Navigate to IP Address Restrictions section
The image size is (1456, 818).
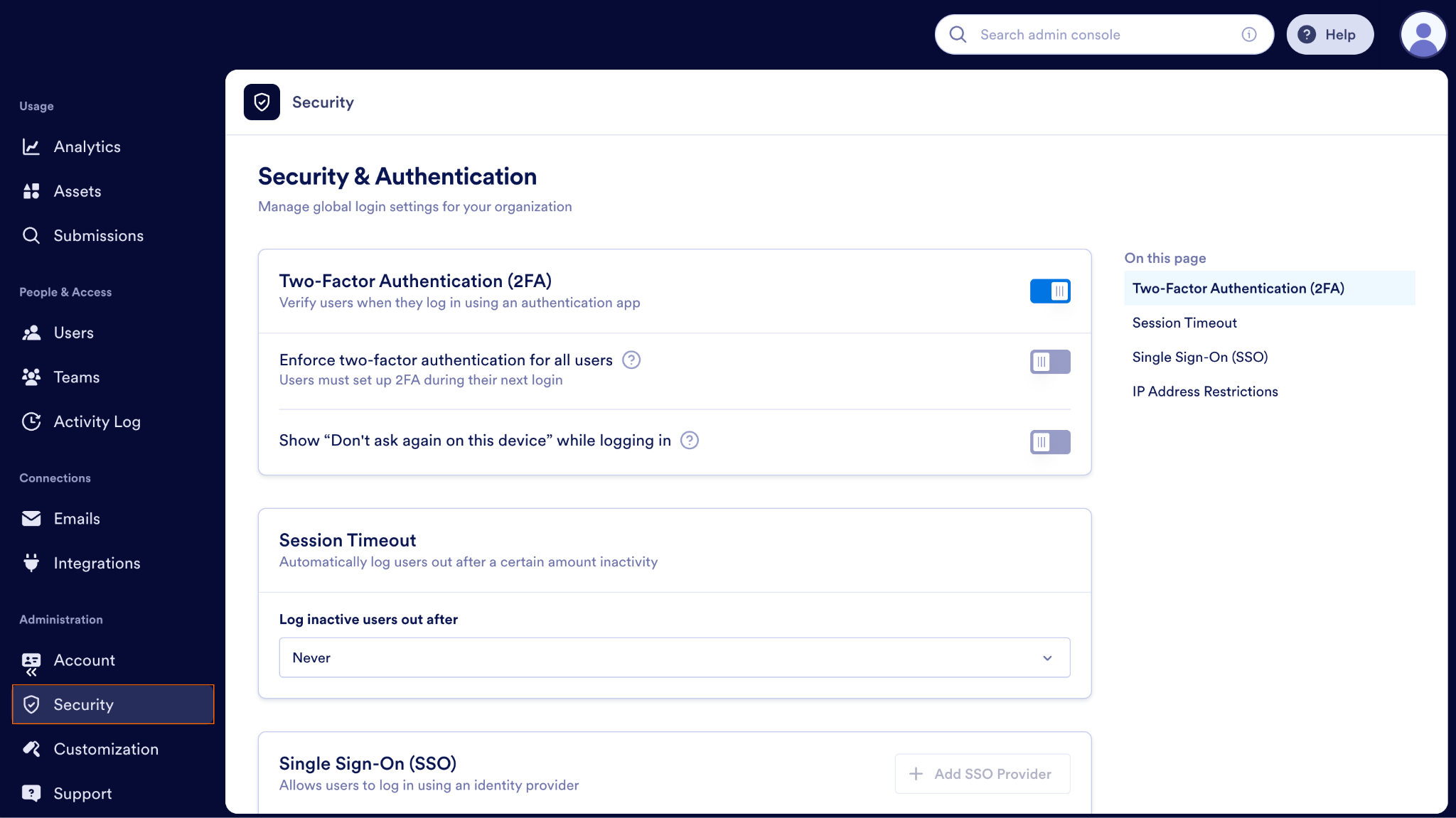click(x=1204, y=391)
